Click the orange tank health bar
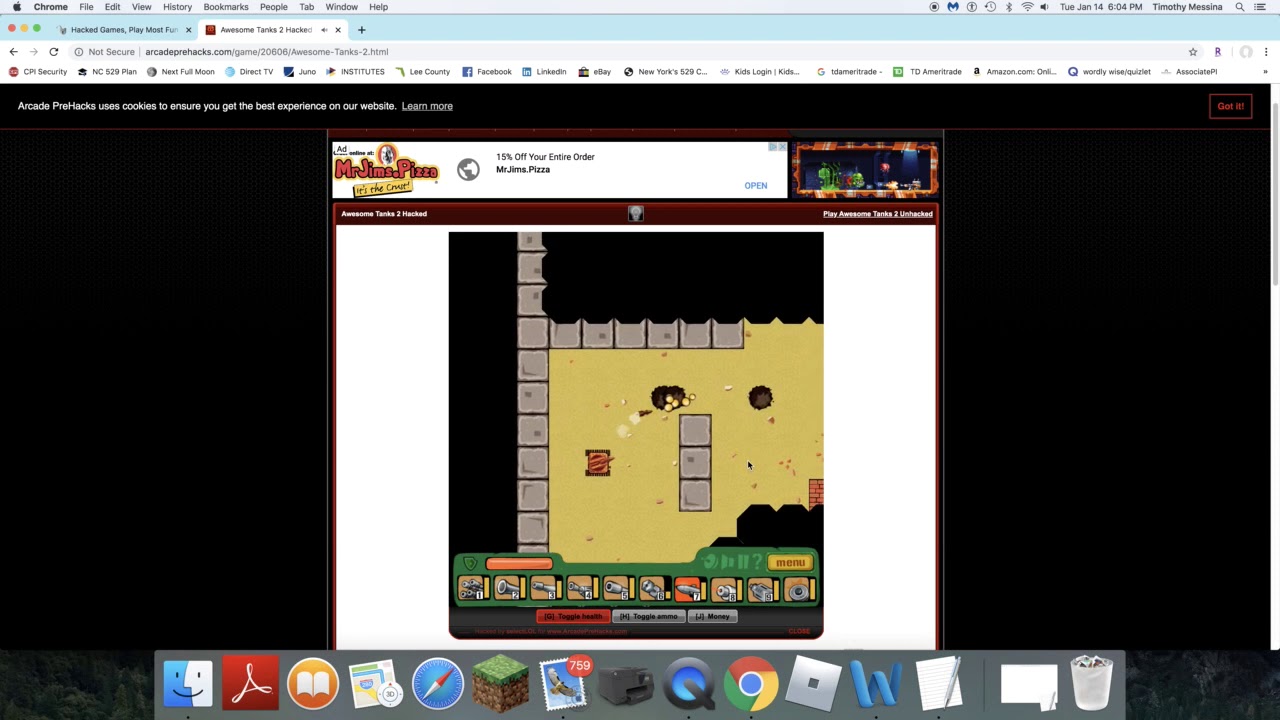The height and width of the screenshot is (720, 1280). coord(519,563)
